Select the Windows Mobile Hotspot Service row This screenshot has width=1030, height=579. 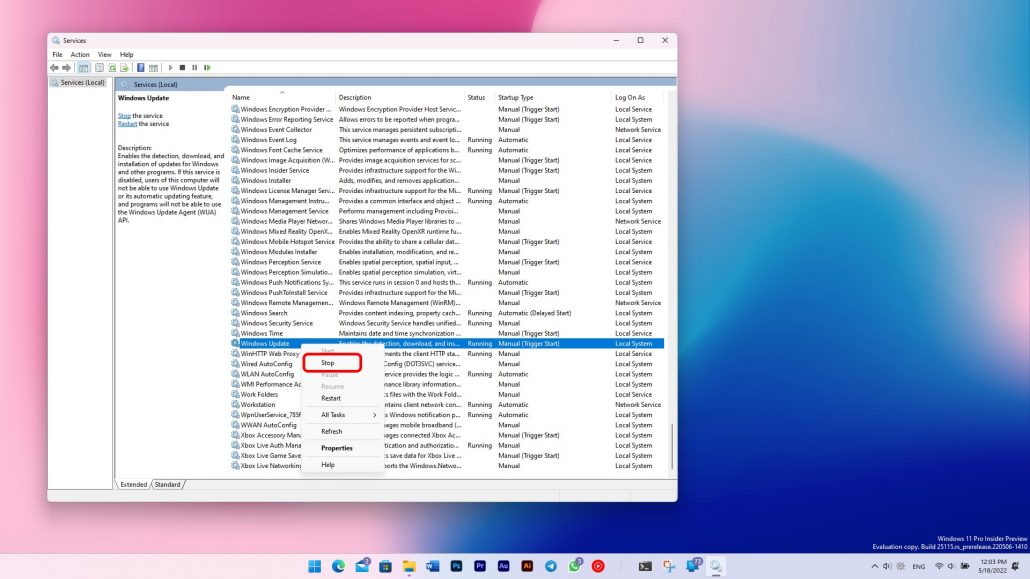pos(447,242)
